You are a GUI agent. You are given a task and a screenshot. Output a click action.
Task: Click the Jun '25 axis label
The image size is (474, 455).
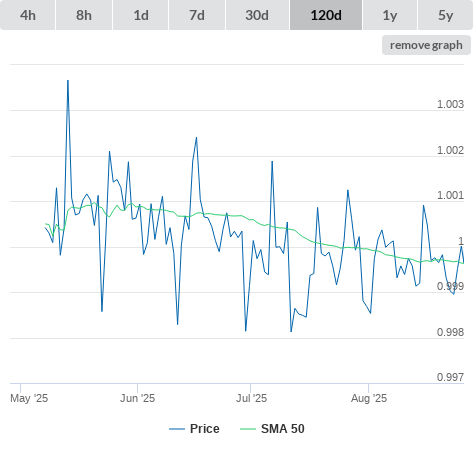(x=137, y=398)
